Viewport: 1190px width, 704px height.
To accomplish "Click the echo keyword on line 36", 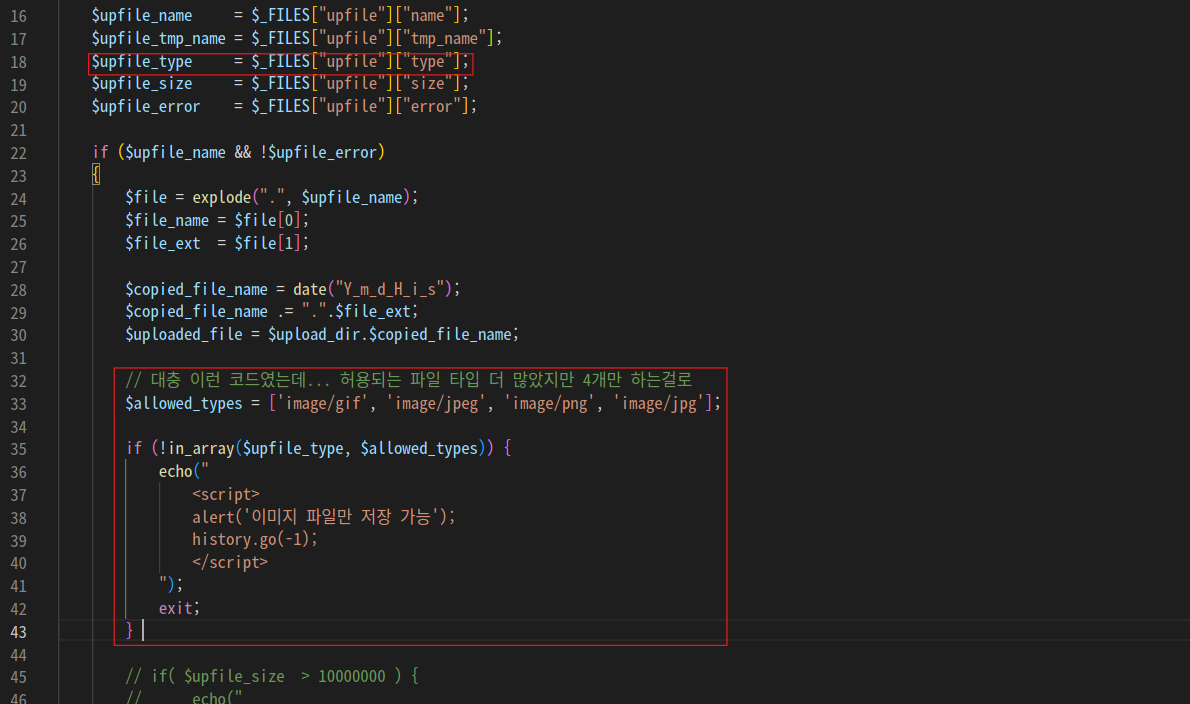I will (176, 471).
